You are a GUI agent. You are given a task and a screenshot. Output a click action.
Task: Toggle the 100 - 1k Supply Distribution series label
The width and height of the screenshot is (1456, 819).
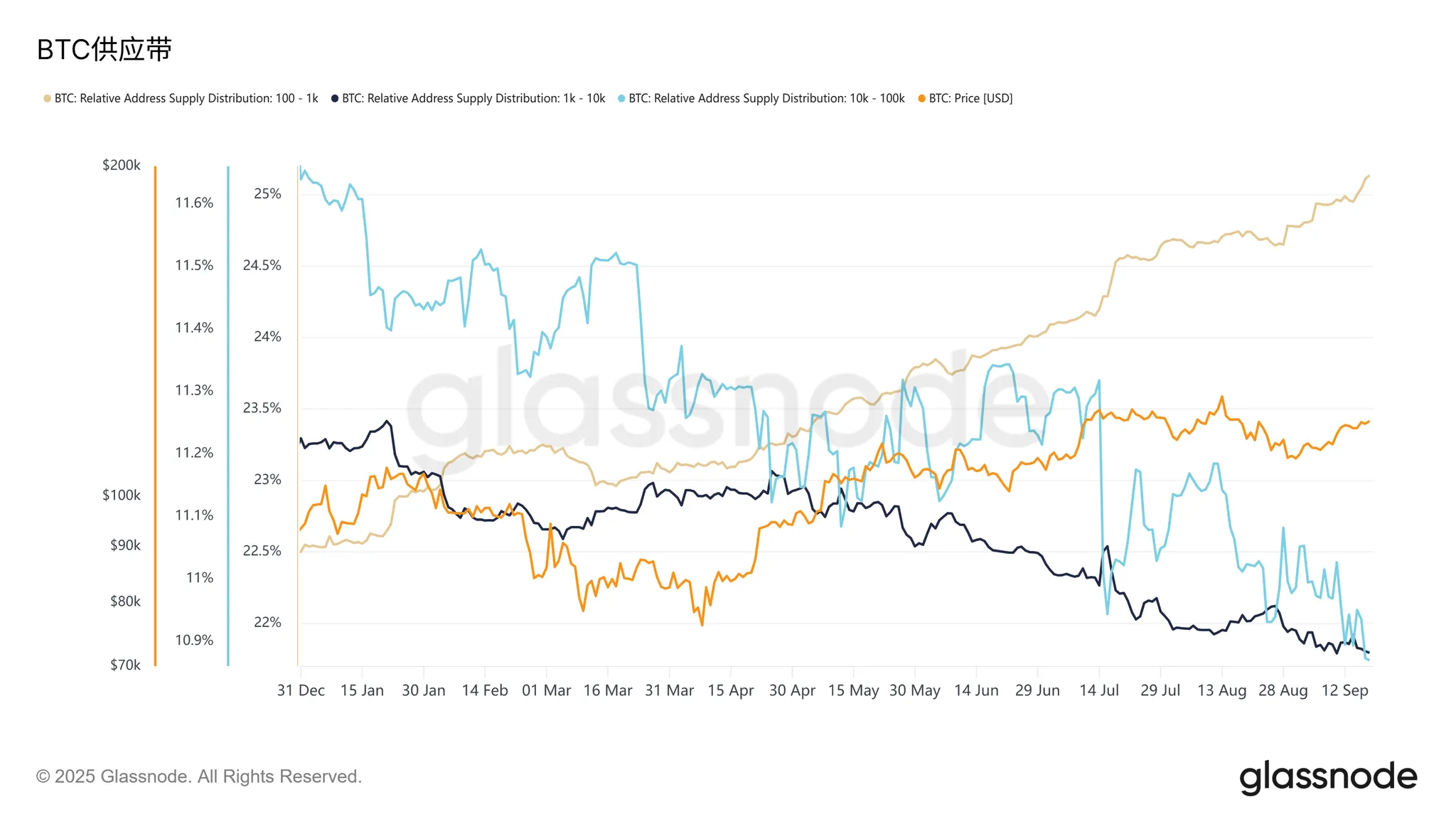pos(186,99)
